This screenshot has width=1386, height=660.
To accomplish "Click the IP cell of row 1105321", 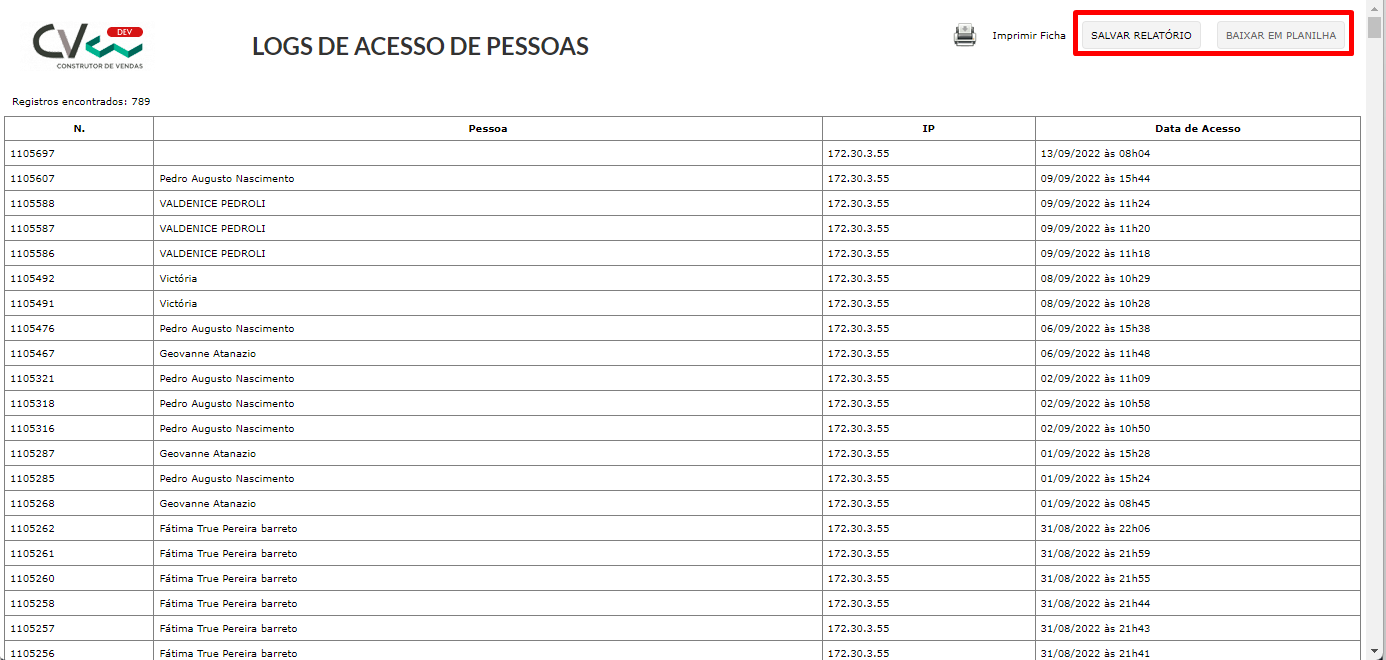I will point(929,378).
